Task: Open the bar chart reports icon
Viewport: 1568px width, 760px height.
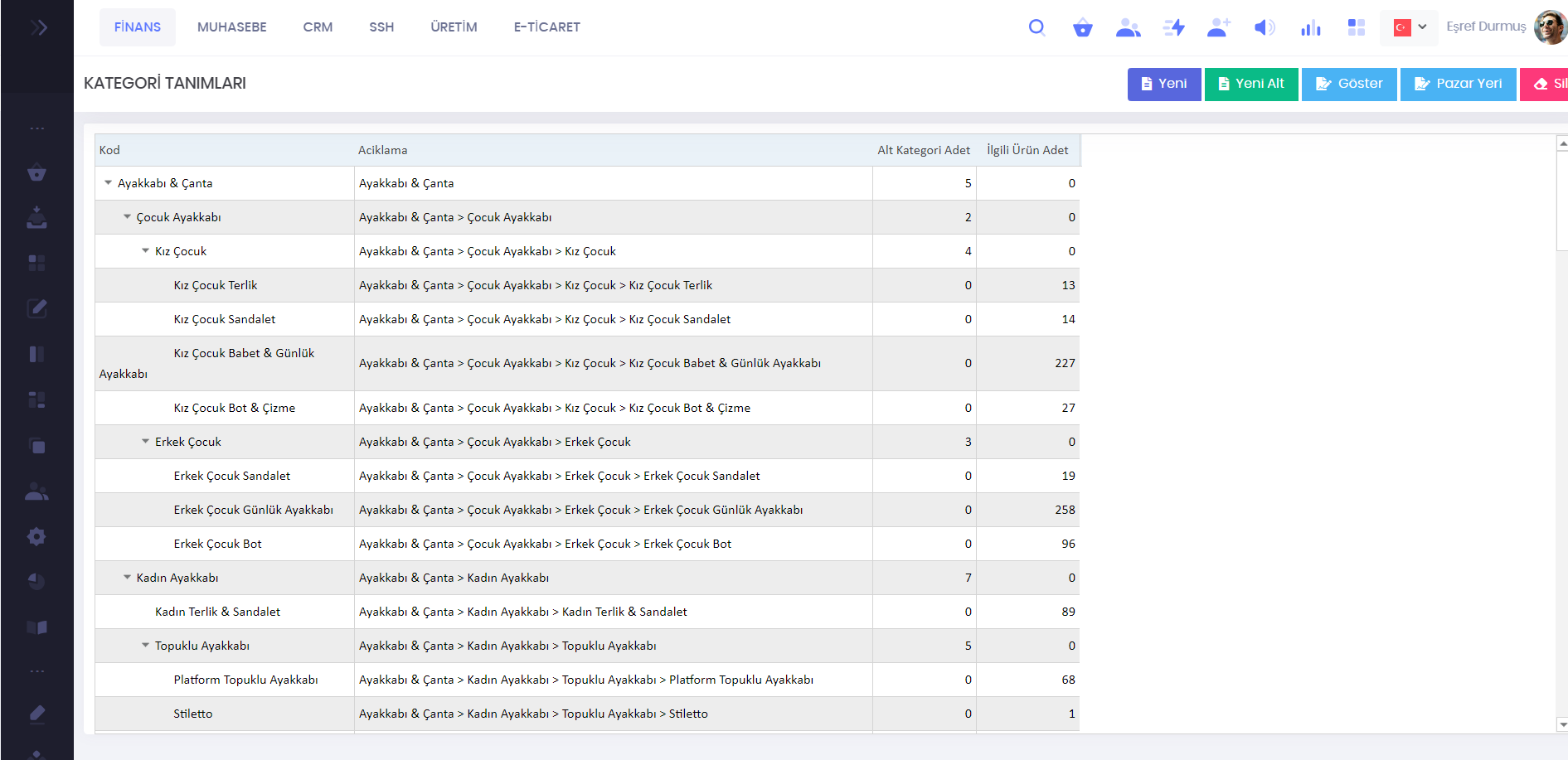Action: (x=1310, y=28)
